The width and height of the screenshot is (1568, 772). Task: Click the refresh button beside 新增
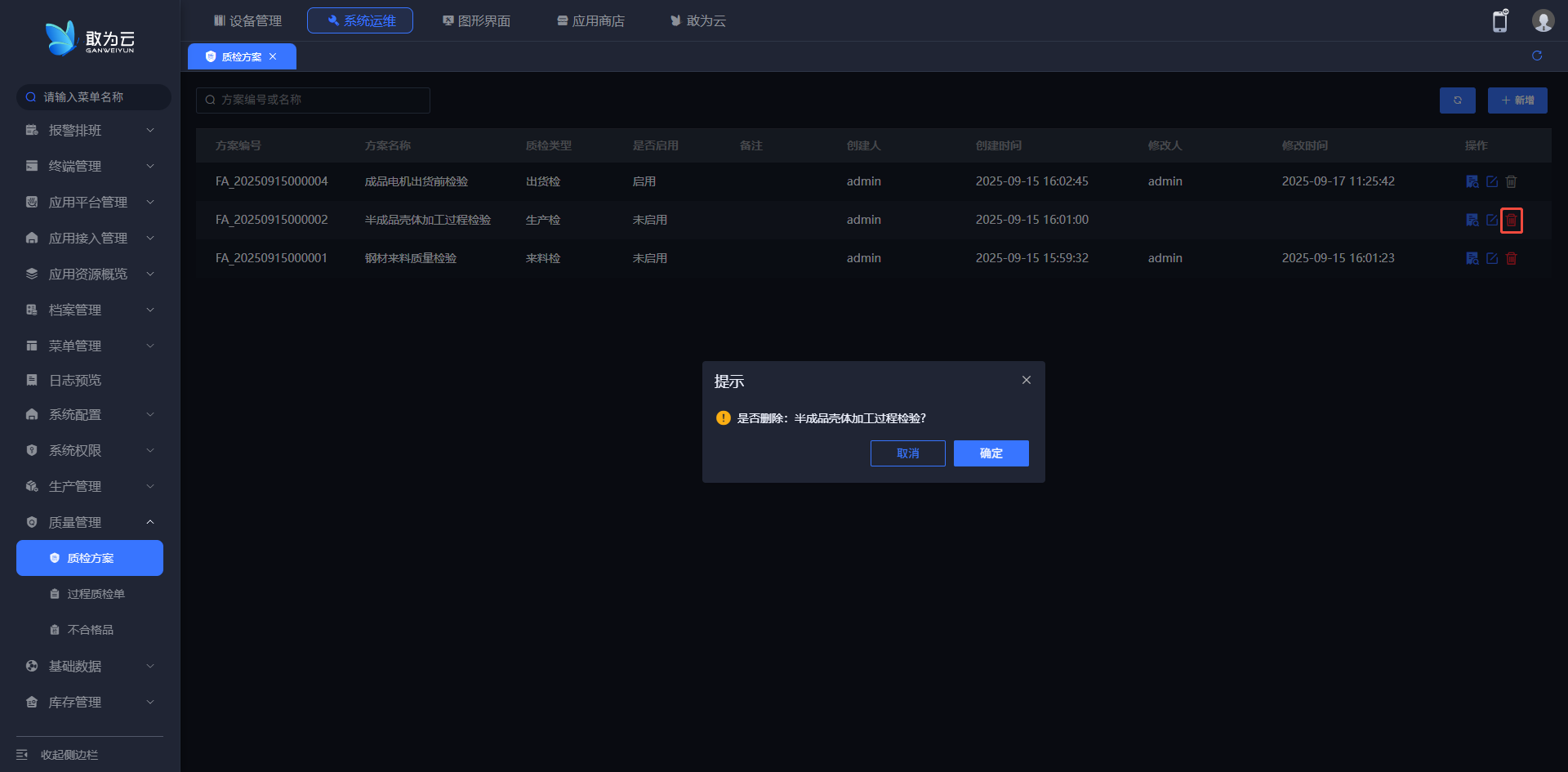pos(1457,100)
